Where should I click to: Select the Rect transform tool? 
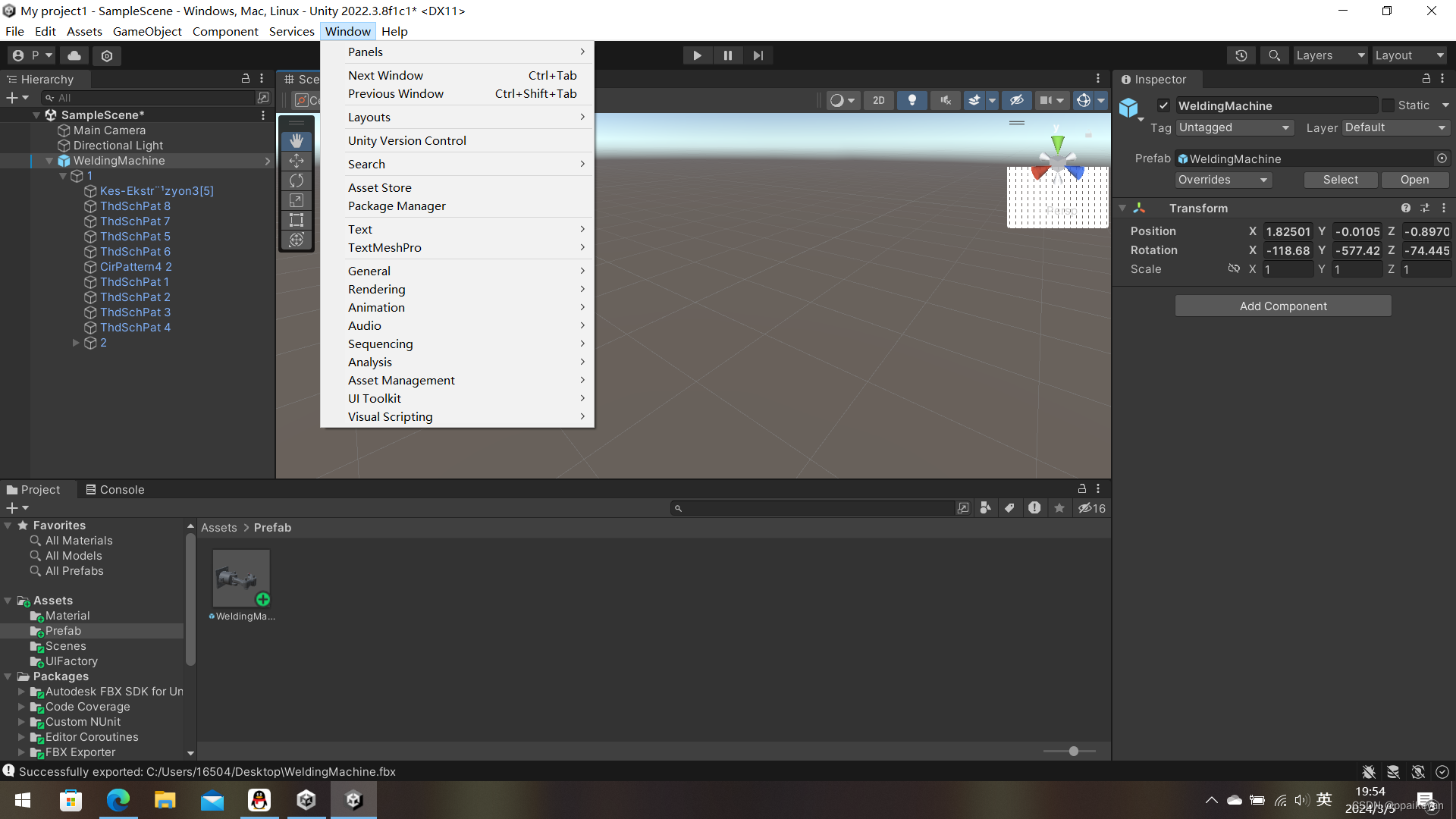[x=297, y=220]
